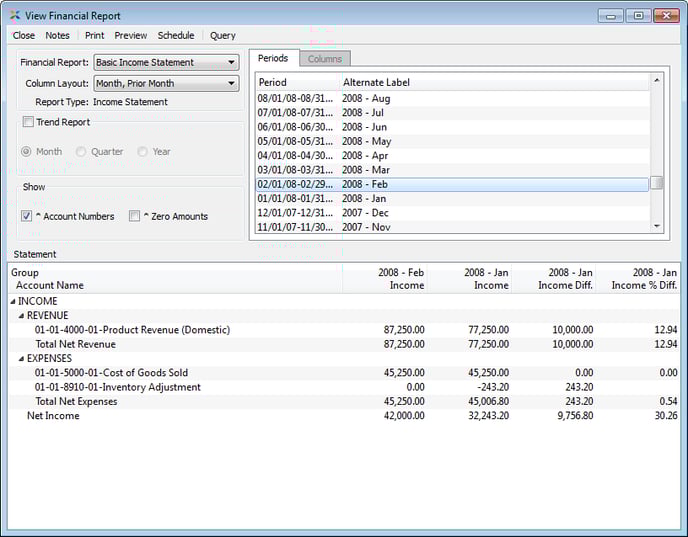Viewport: 688px width, 537px height.
Task: Enable the Trend Report checkbox
Action: (x=28, y=123)
